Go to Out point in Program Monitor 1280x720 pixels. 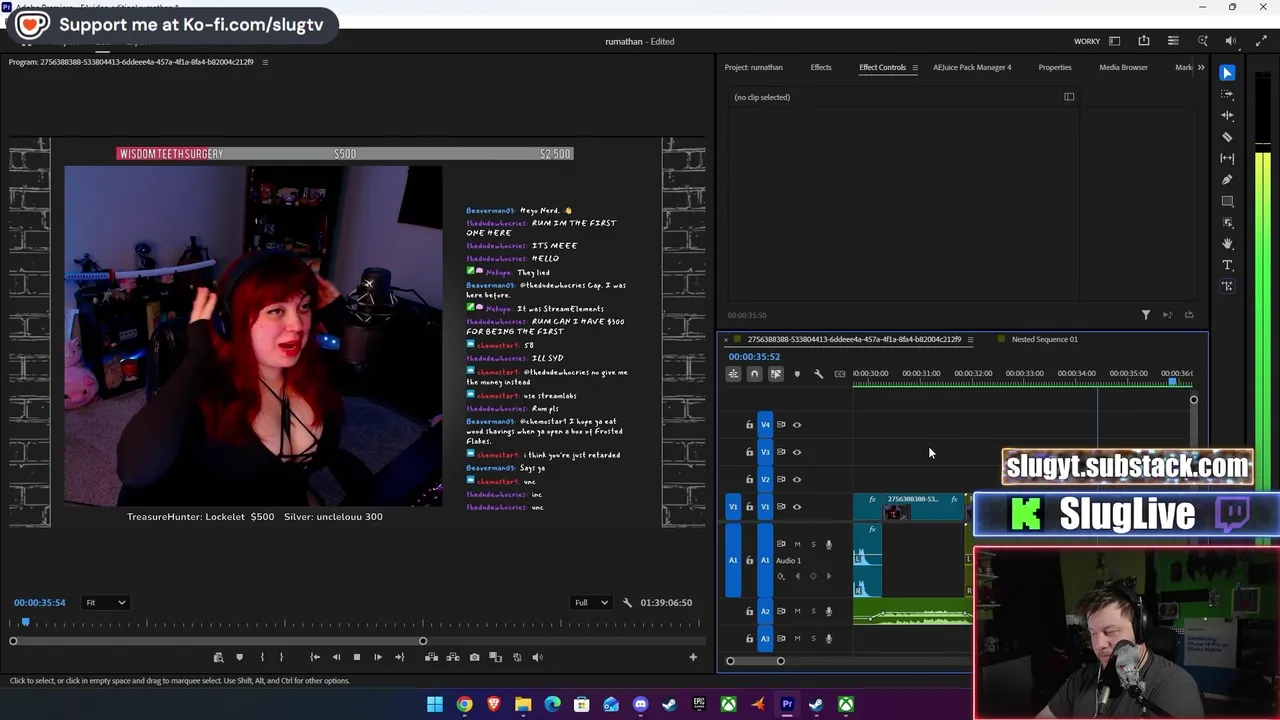pos(399,657)
